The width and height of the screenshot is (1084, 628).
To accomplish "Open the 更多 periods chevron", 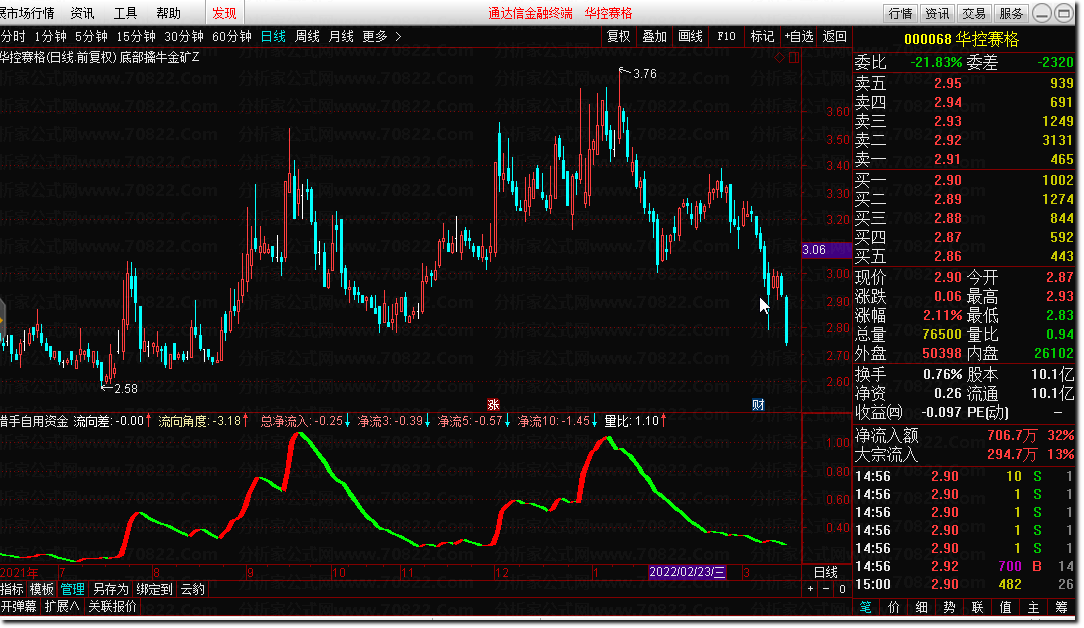I will pyautogui.click(x=398, y=36).
